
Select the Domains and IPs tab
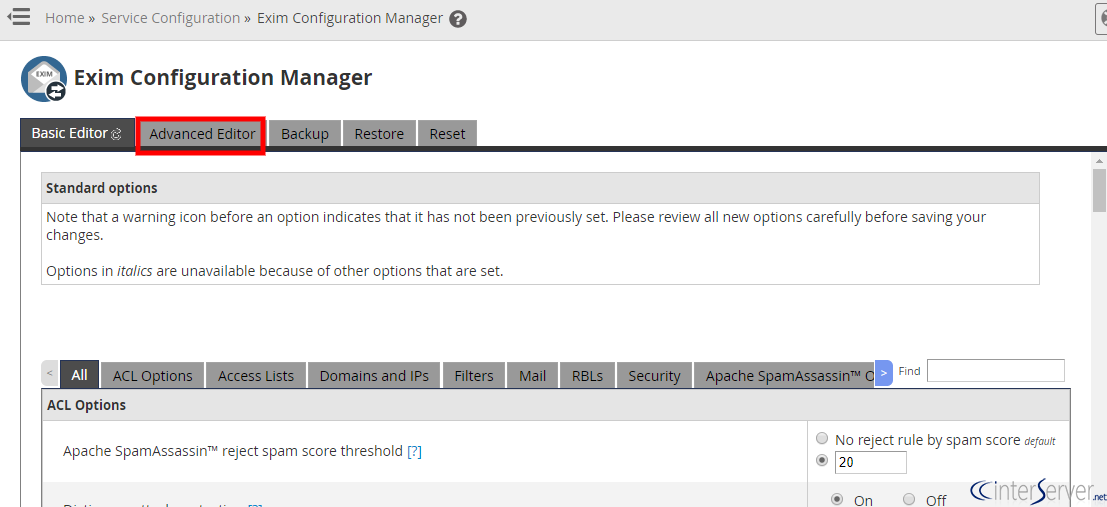point(374,376)
